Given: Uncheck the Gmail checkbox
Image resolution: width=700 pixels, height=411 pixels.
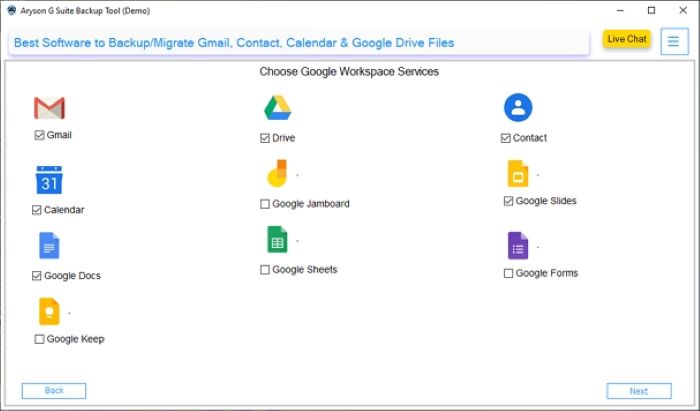Looking at the screenshot, I should pos(39,135).
